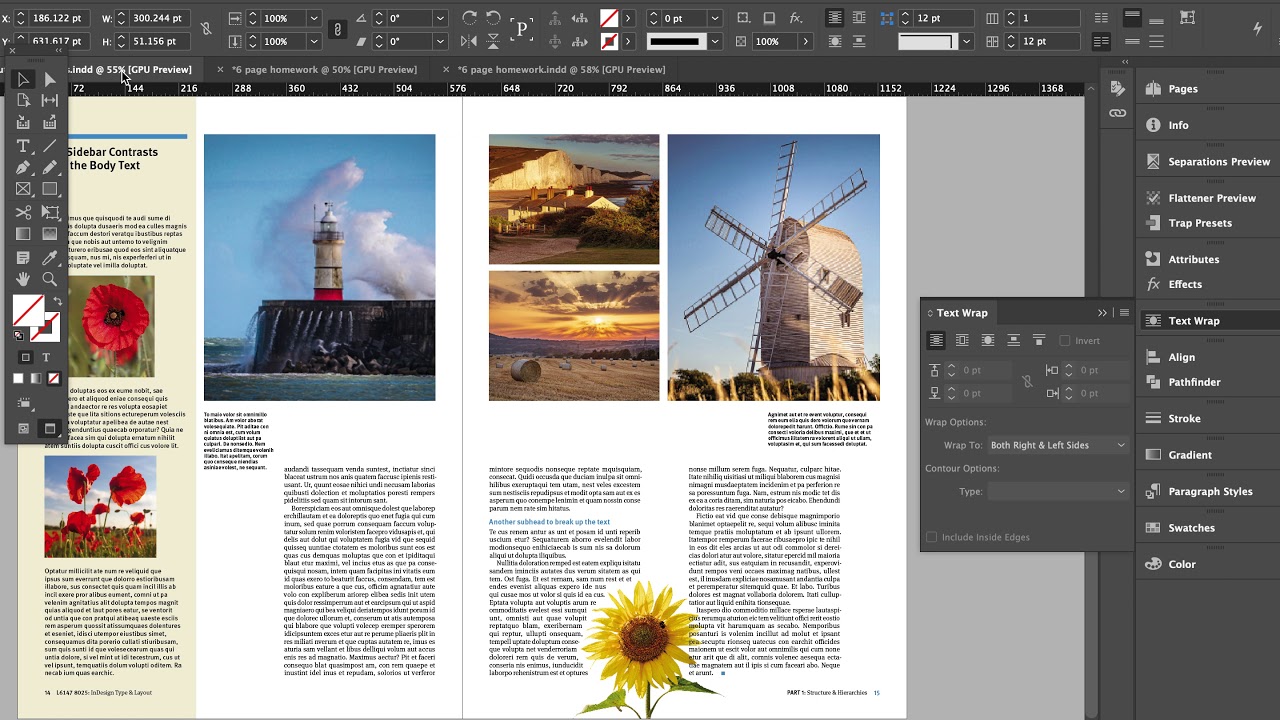This screenshot has height=720, width=1280.
Task: Flip the selection vertically
Action: pyautogui.click(x=493, y=41)
